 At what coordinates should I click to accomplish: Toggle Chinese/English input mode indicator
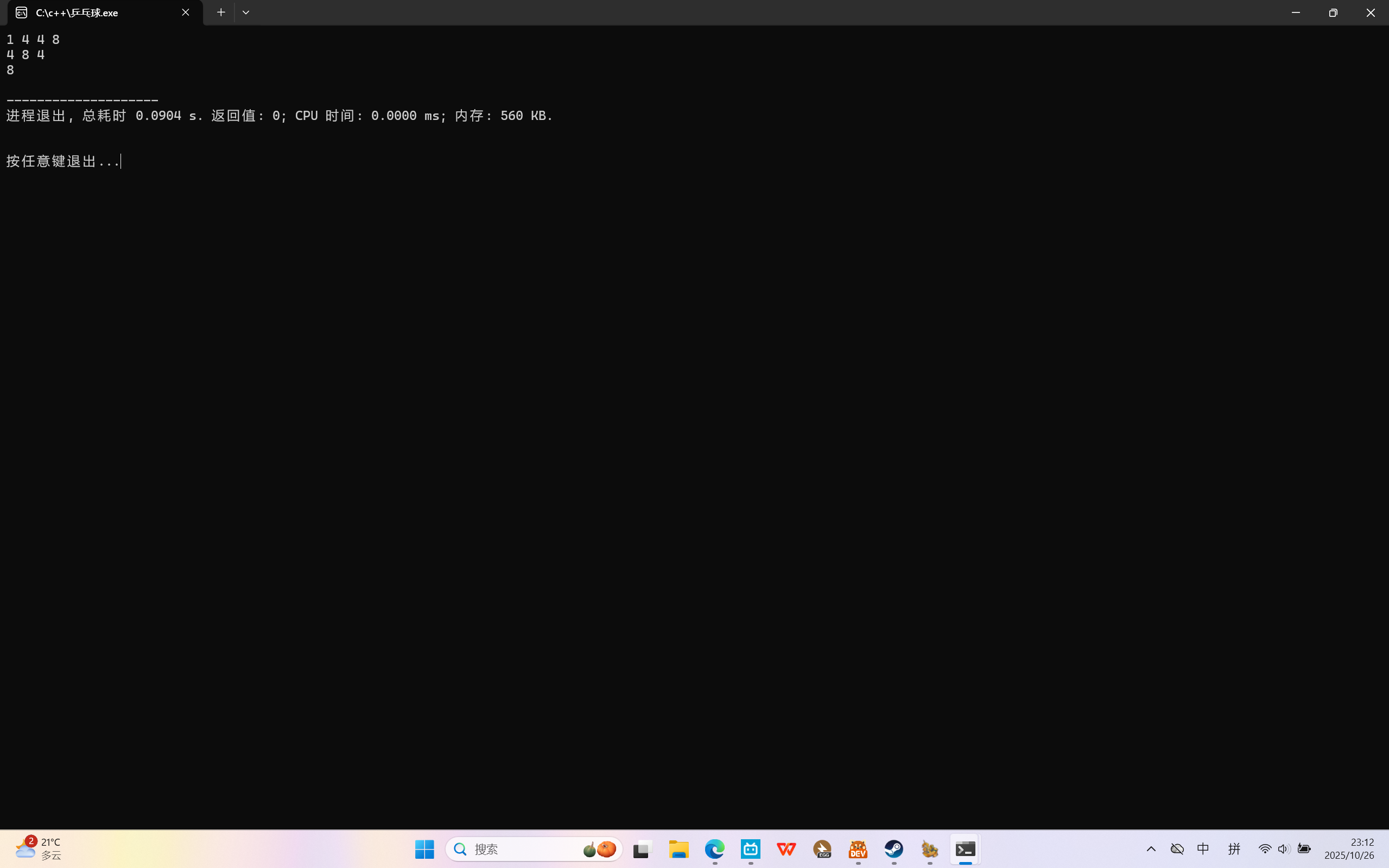click(x=1203, y=849)
